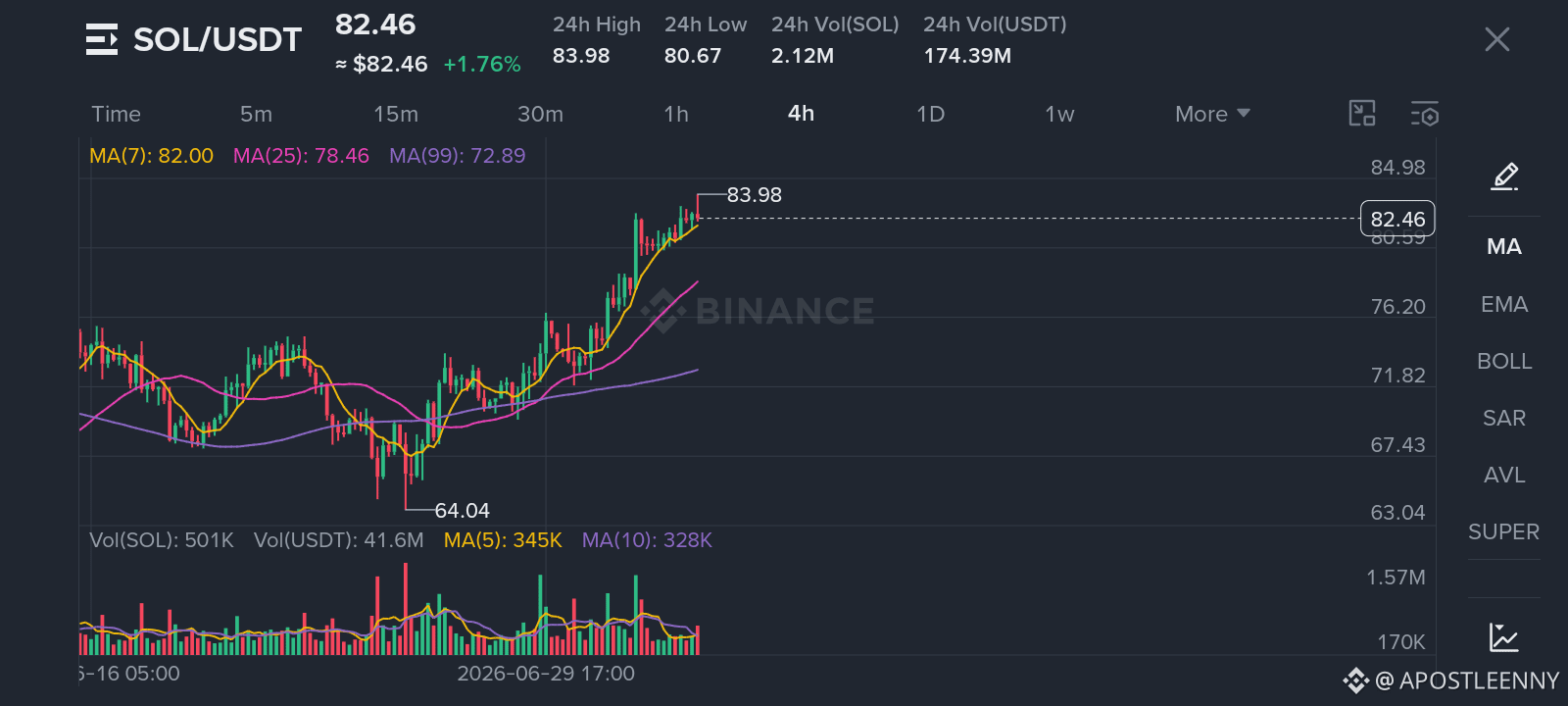Click the 64.04 low price marker
This screenshot has width=1568, height=706.
(x=462, y=511)
